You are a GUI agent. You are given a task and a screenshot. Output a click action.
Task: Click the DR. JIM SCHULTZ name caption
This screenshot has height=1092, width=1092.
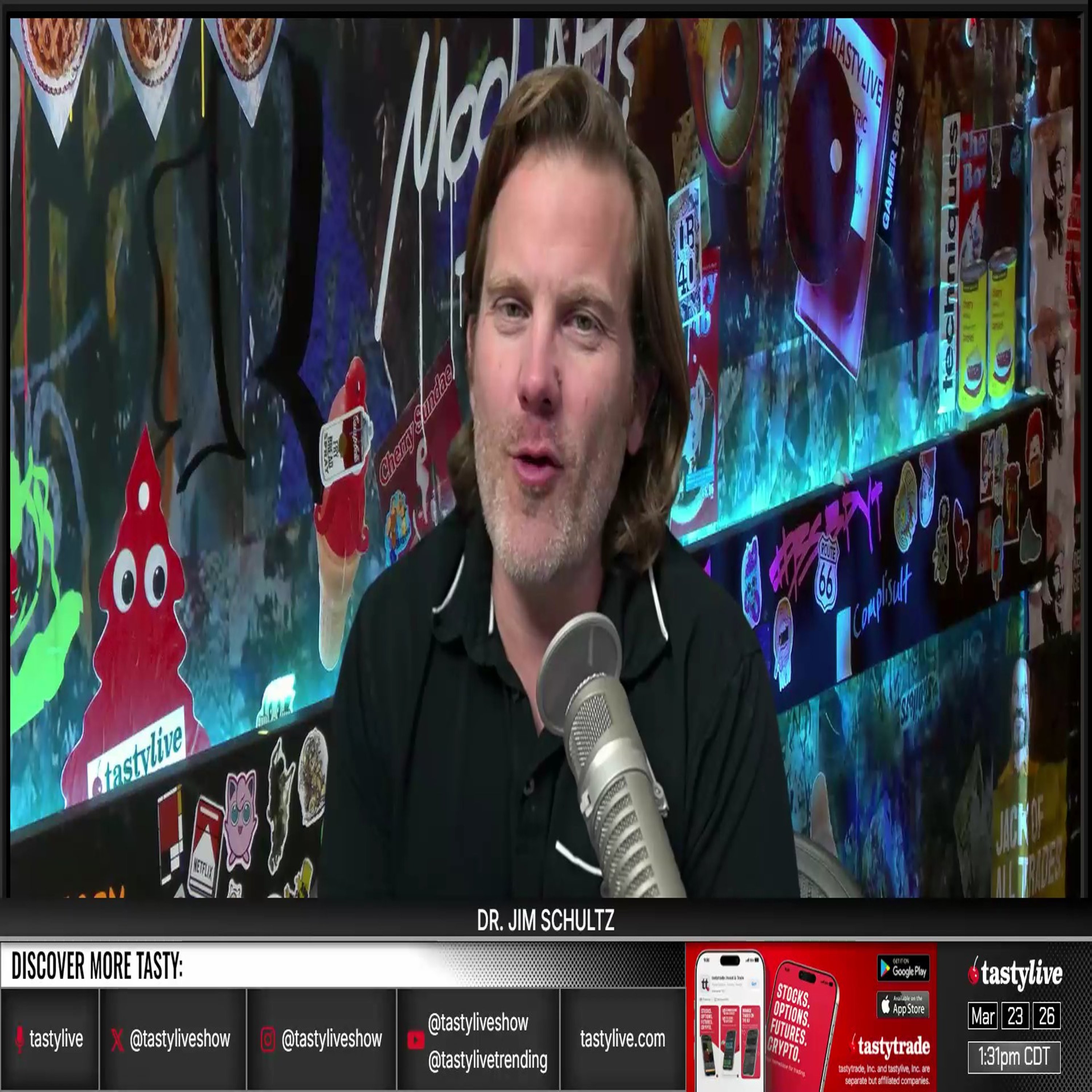[545, 921]
